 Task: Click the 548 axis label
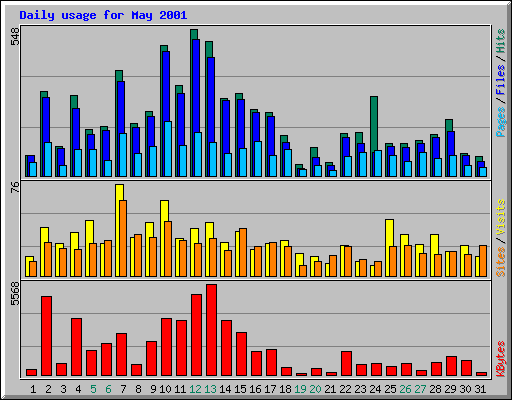click(x=15, y=36)
